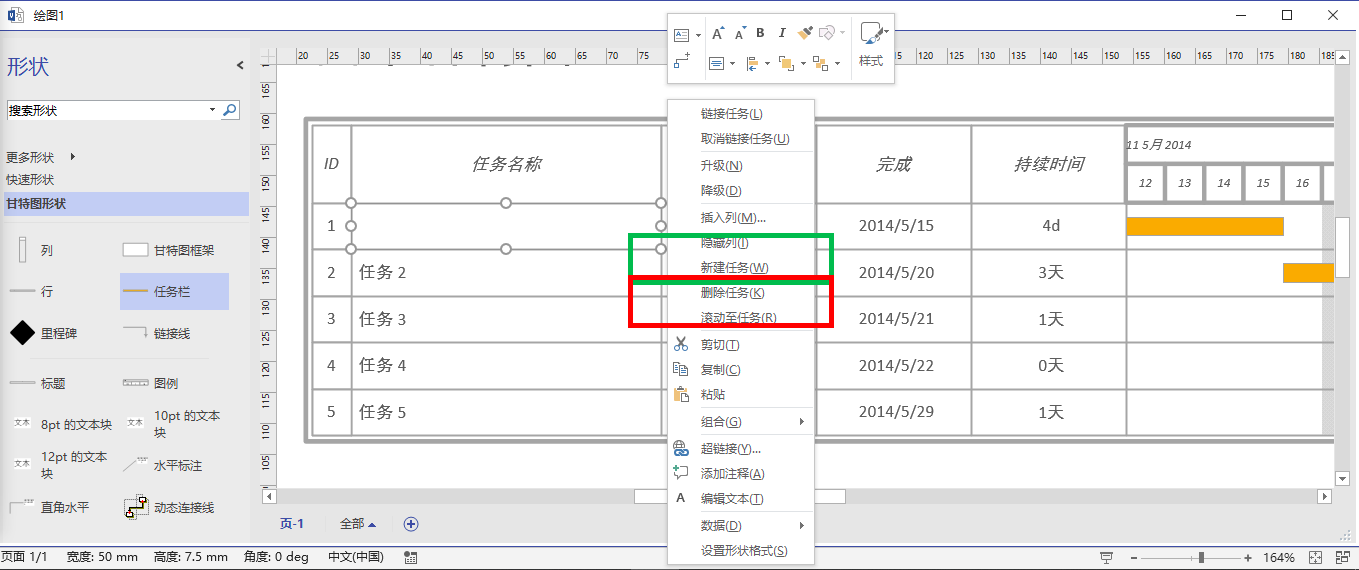Screen dimensions: 1359x570
Task: Select the 链接线 link line shape
Action: [x=158, y=333]
